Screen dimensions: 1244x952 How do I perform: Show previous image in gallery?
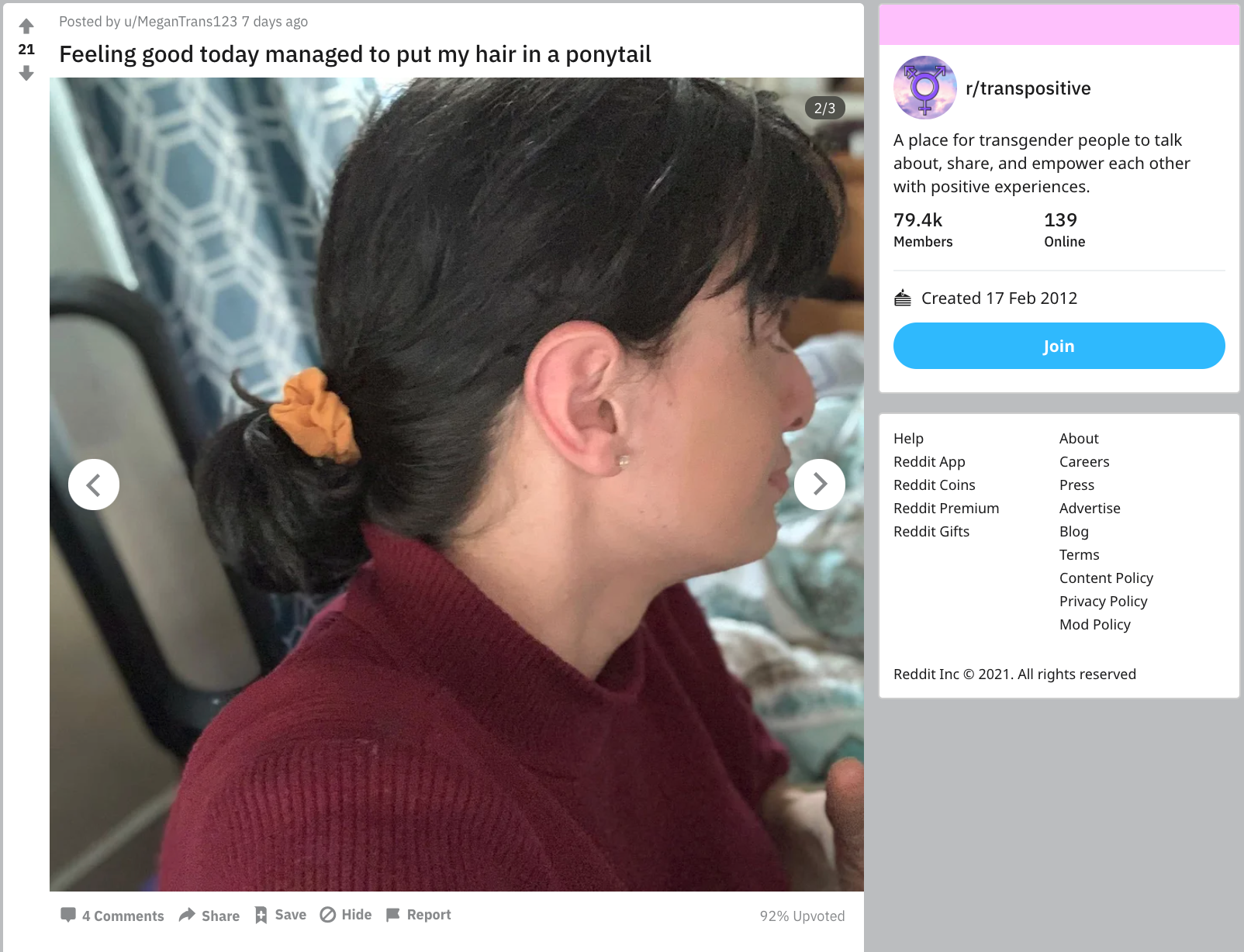(94, 485)
